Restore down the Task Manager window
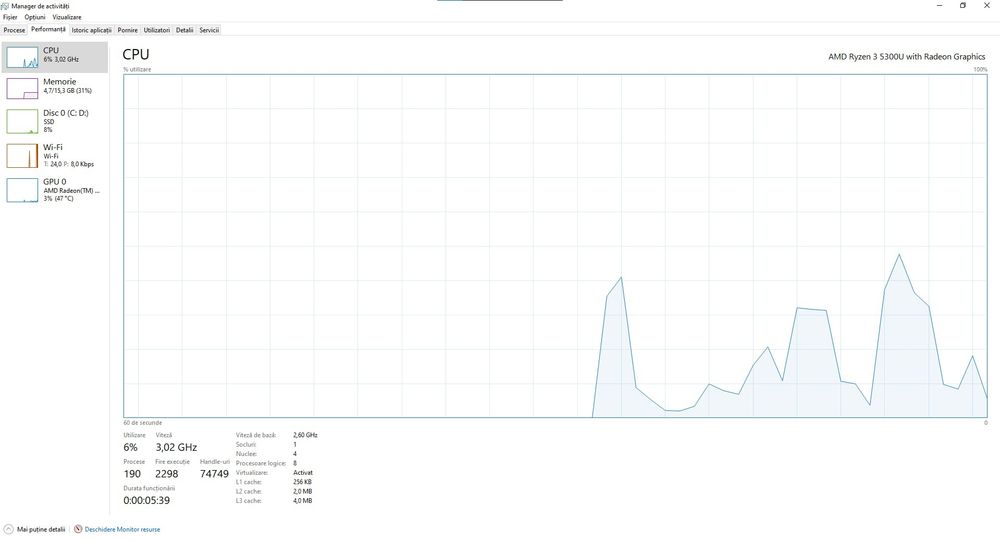 coord(963,6)
